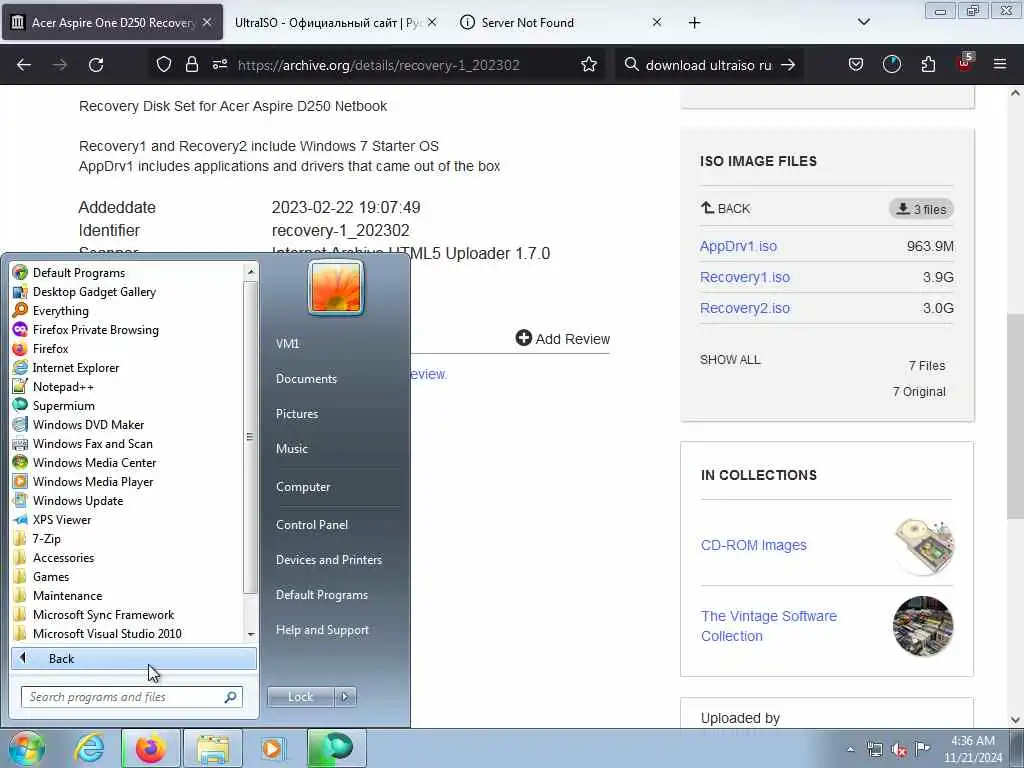
Task: Click the uBlock extension badge icon
Action: pos(965,63)
